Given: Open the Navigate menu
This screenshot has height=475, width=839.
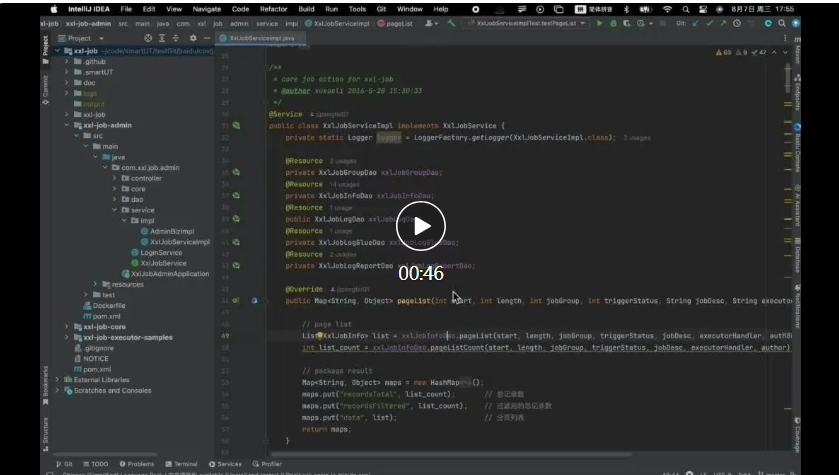Looking at the screenshot, I should (207, 9).
